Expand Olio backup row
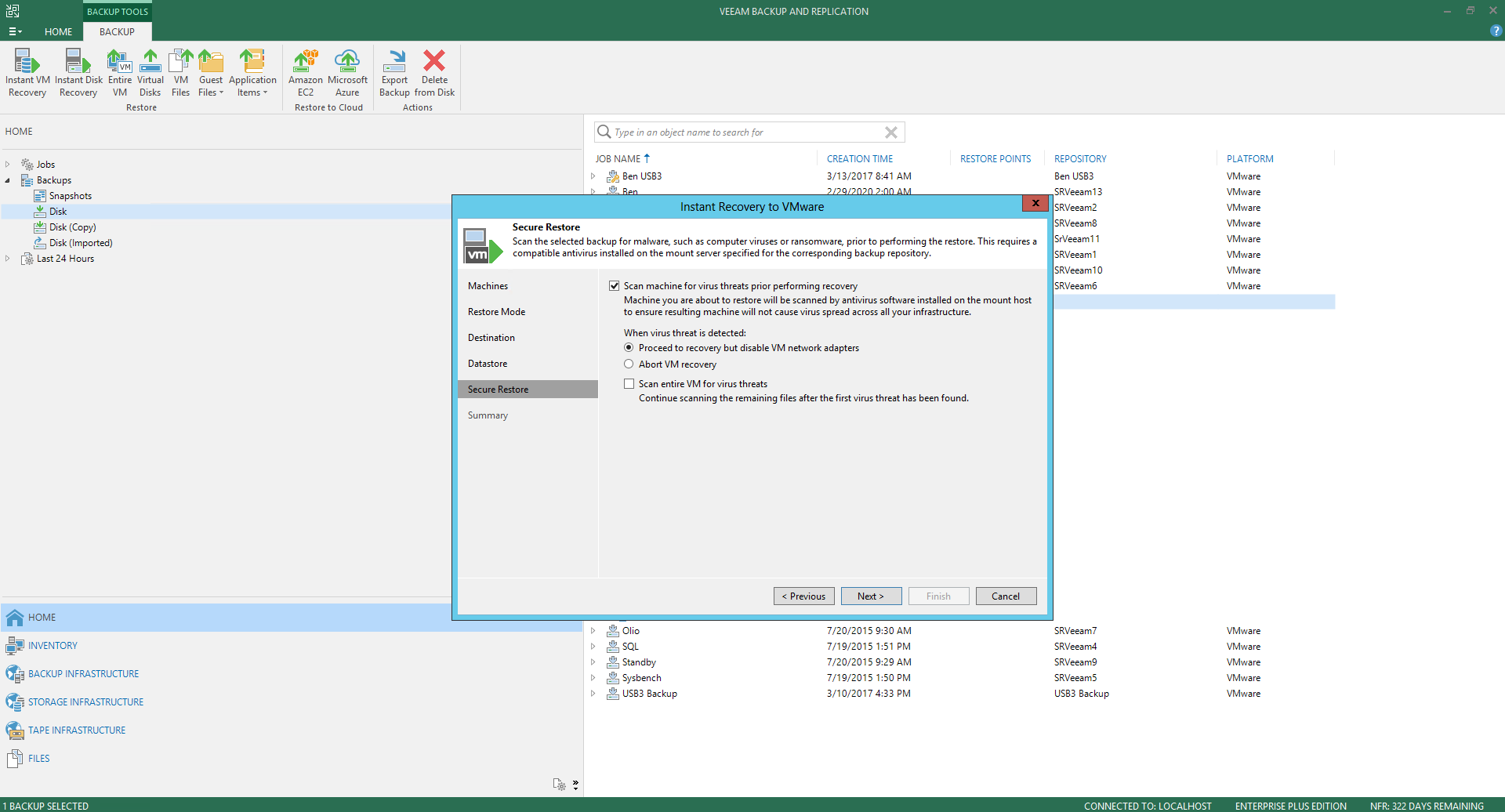The image size is (1505, 812). click(x=593, y=631)
